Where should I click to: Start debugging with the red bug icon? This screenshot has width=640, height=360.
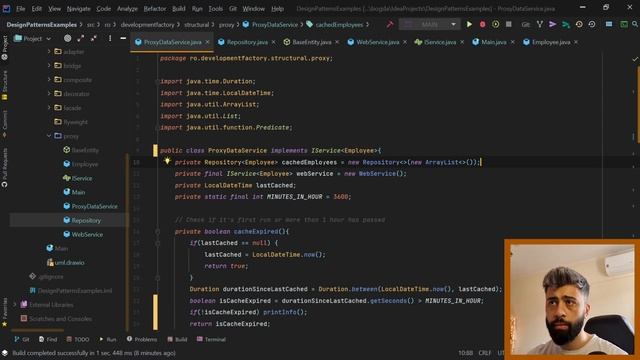pyautogui.click(x=482, y=24)
